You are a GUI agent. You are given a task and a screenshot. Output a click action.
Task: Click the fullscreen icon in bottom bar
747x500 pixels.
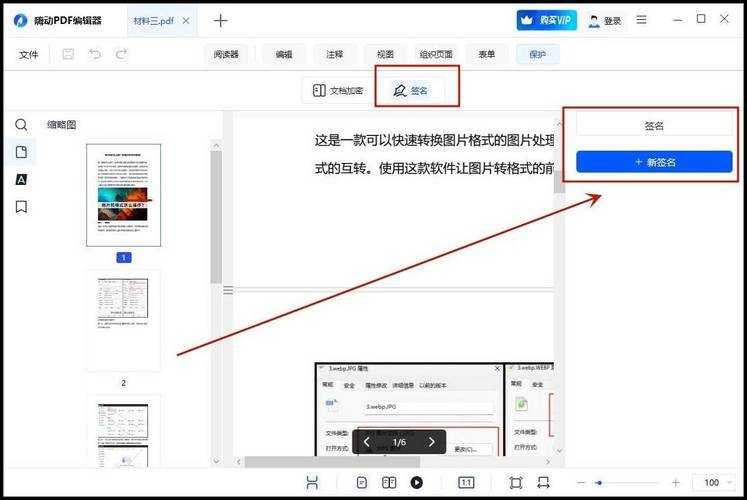515,482
